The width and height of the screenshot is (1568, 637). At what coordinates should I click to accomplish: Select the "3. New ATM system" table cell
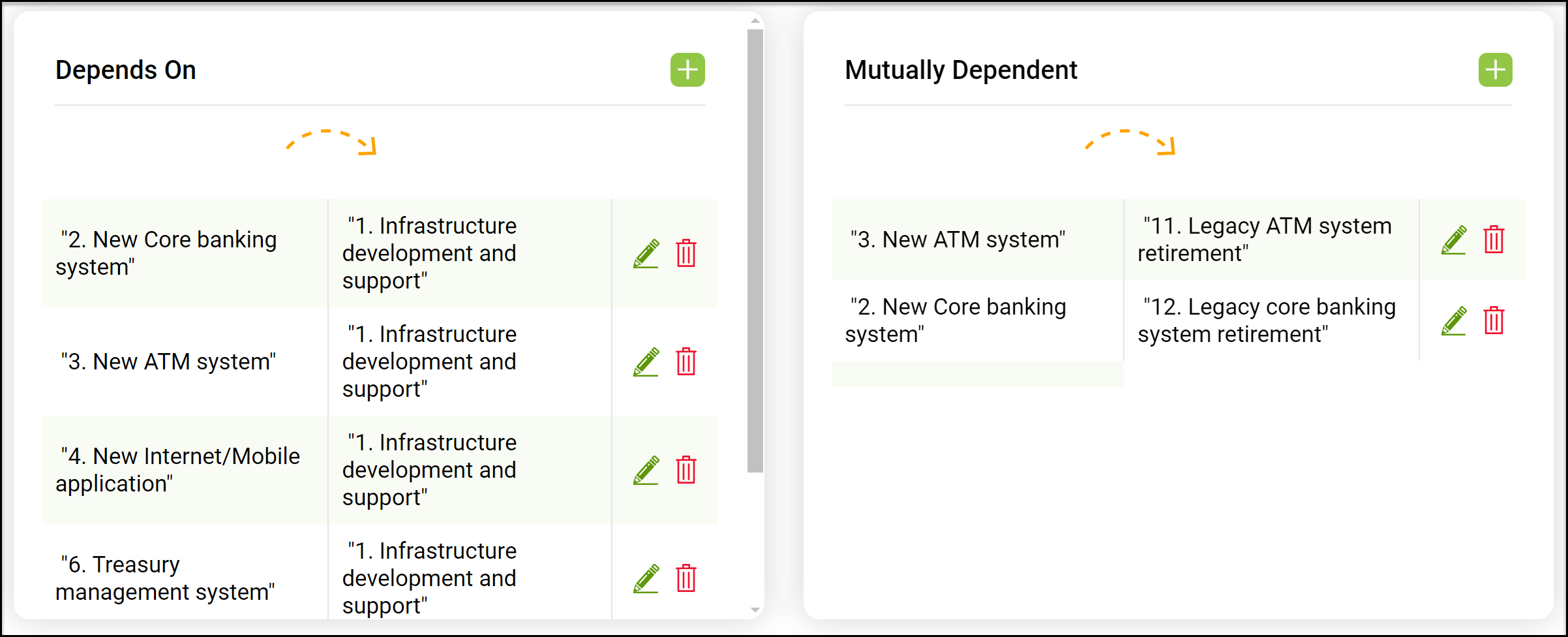(170, 362)
